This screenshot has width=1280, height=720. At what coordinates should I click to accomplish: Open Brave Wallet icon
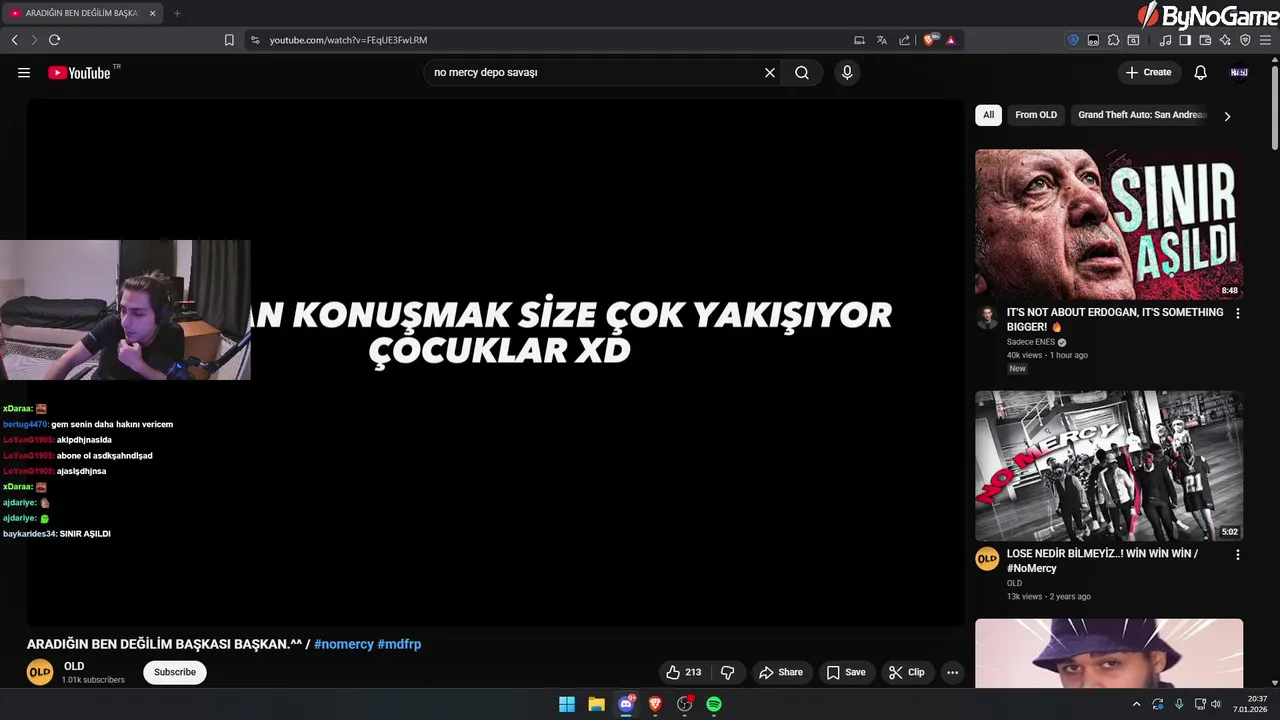coord(1205,40)
